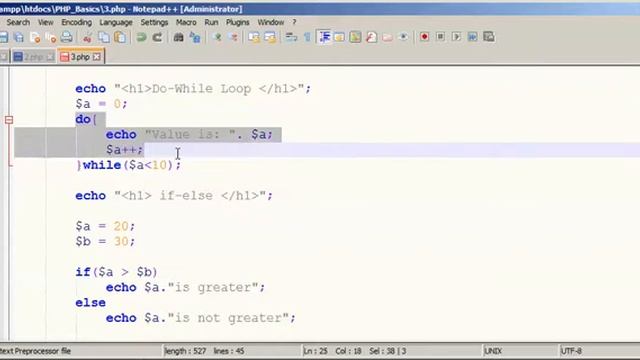This screenshot has height=360, width=640.
Task: Click Run macro multiple times icon
Action: [x=472, y=37]
